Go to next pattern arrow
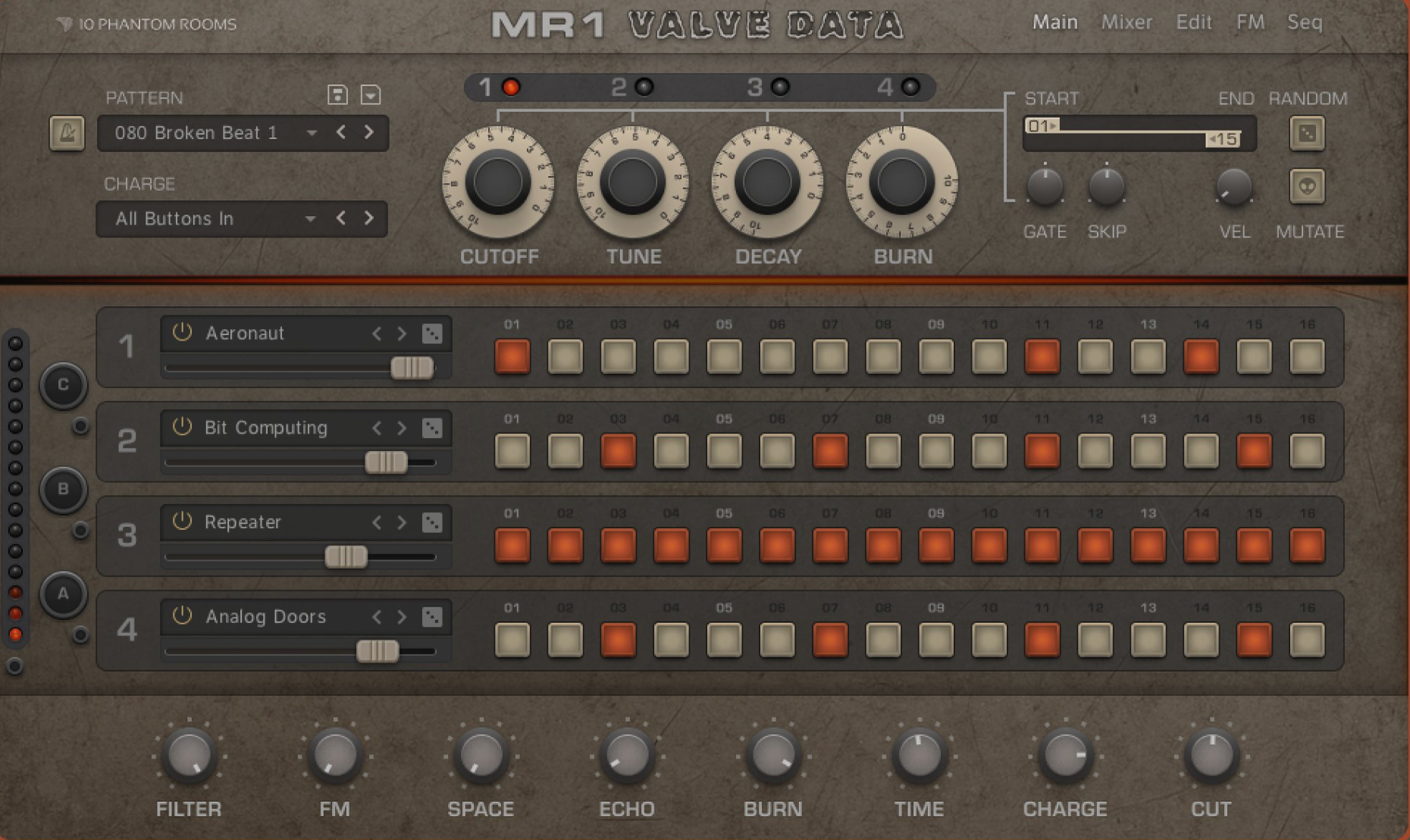The width and height of the screenshot is (1410, 840). click(368, 133)
